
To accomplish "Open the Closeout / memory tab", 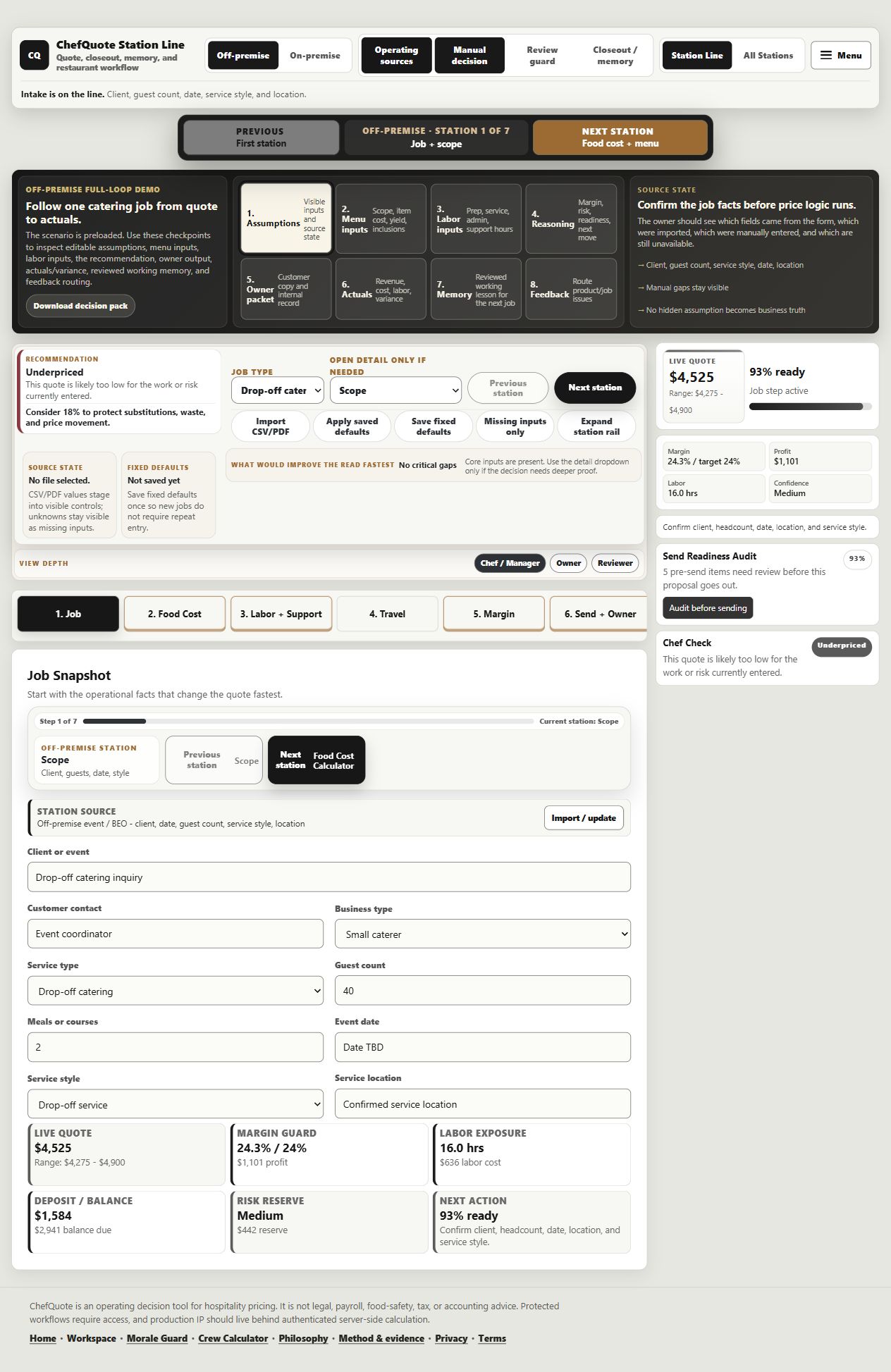I will pyautogui.click(x=615, y=56).
